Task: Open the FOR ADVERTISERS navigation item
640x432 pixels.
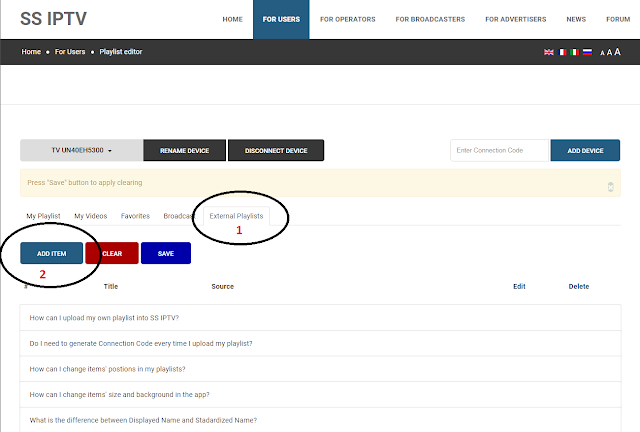Action: (x=516, y=19)
